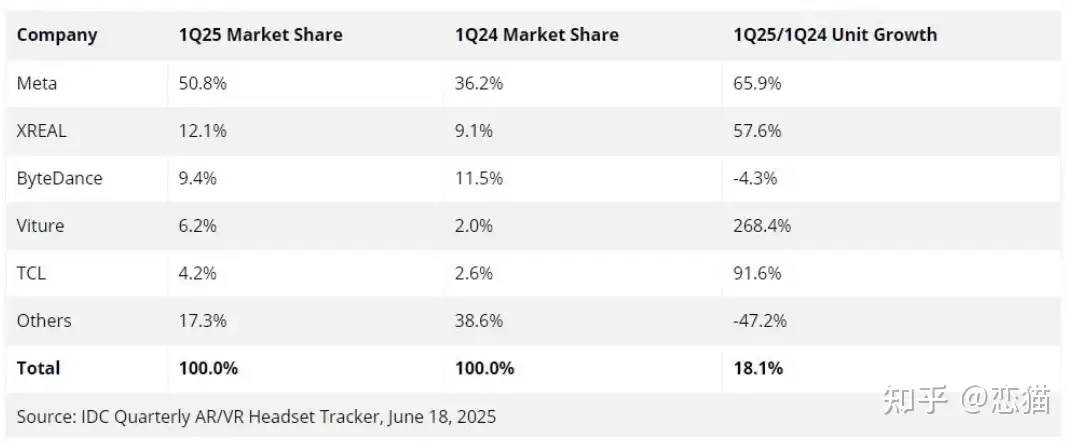This screenshot has width=1079, height=444.
Task: Click Meta's 50.8% market share value
Action: (203, 83)
